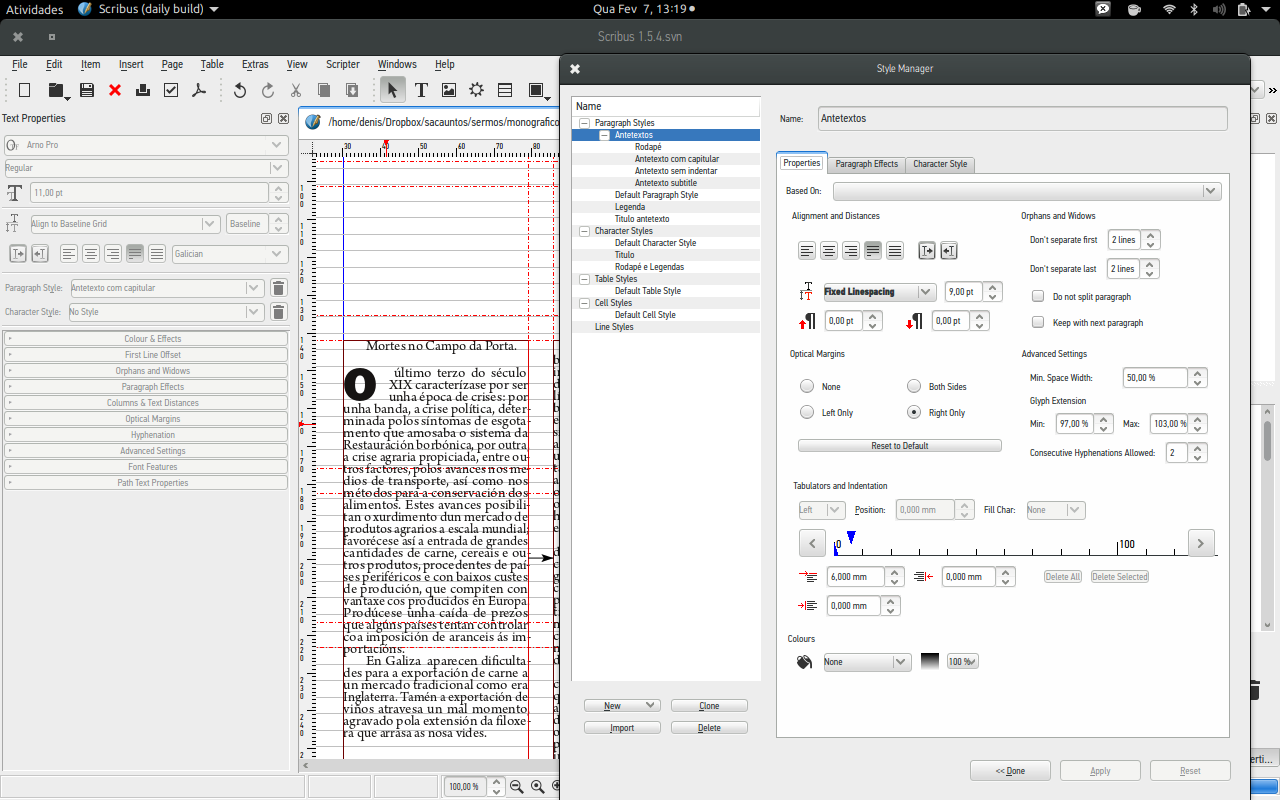
Task: Enable 'Do not split paragraph' checkbox
Action: tap(1038, 297)
